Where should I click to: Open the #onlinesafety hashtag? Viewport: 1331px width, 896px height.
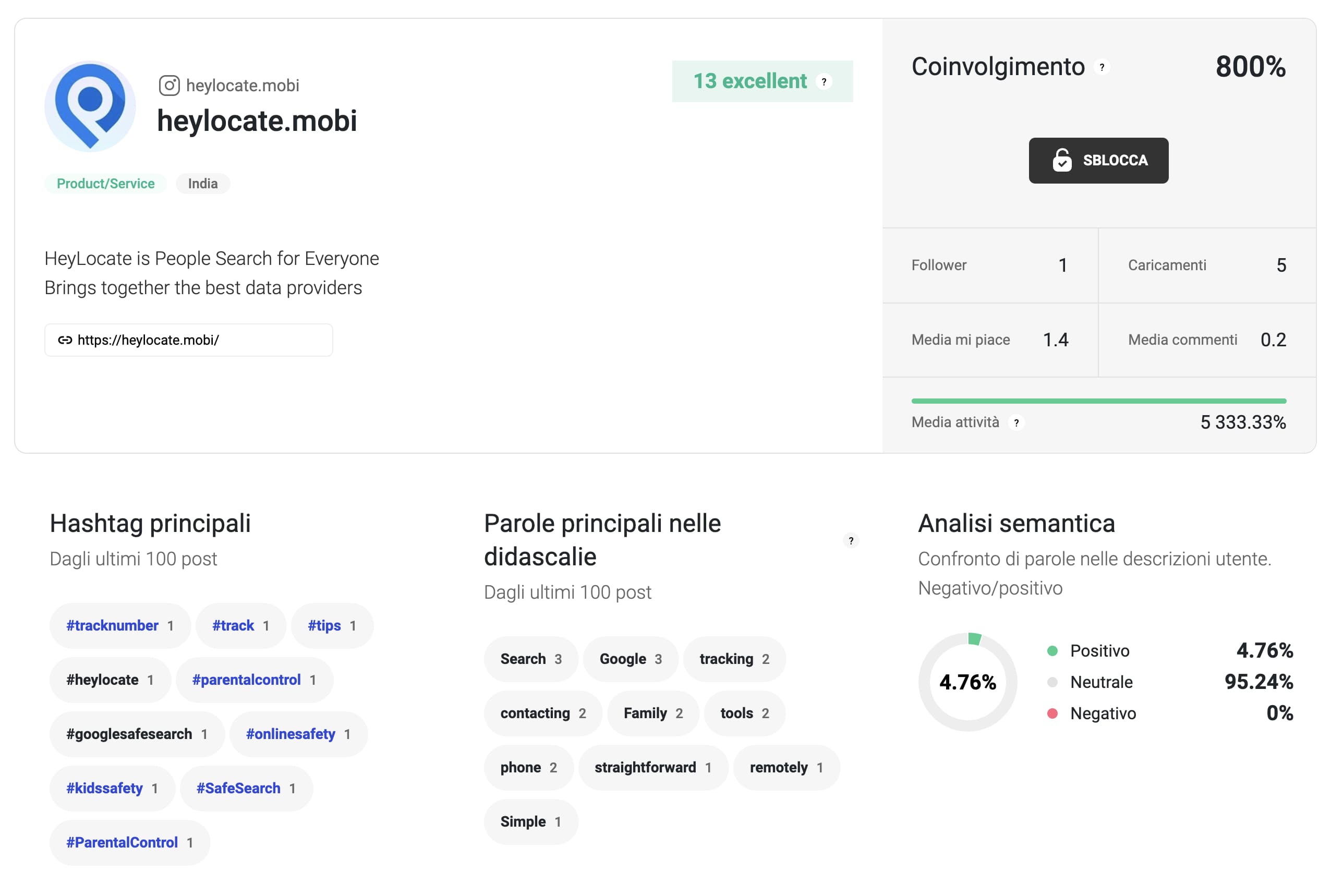(298, 734)
